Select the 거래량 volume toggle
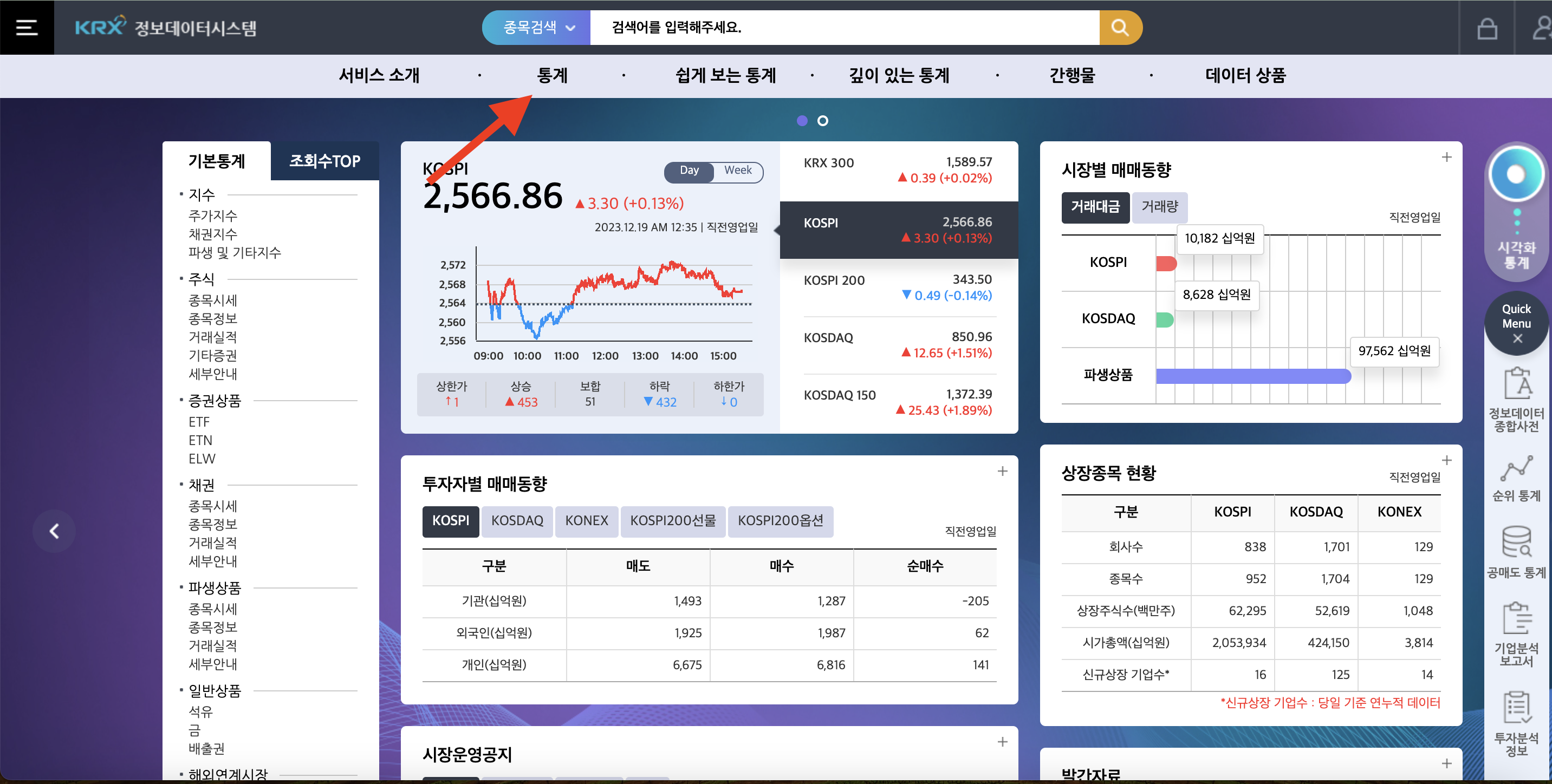 coord(1159,208)
